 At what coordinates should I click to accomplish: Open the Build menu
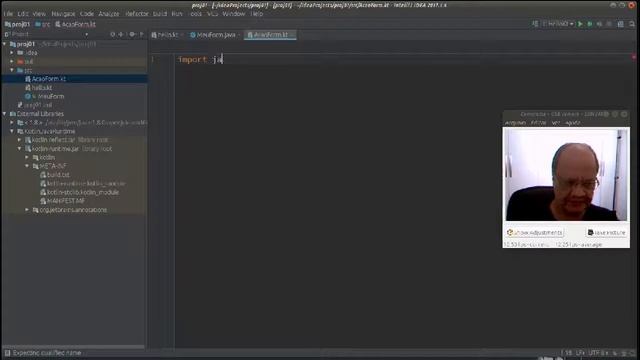(160, 14)
